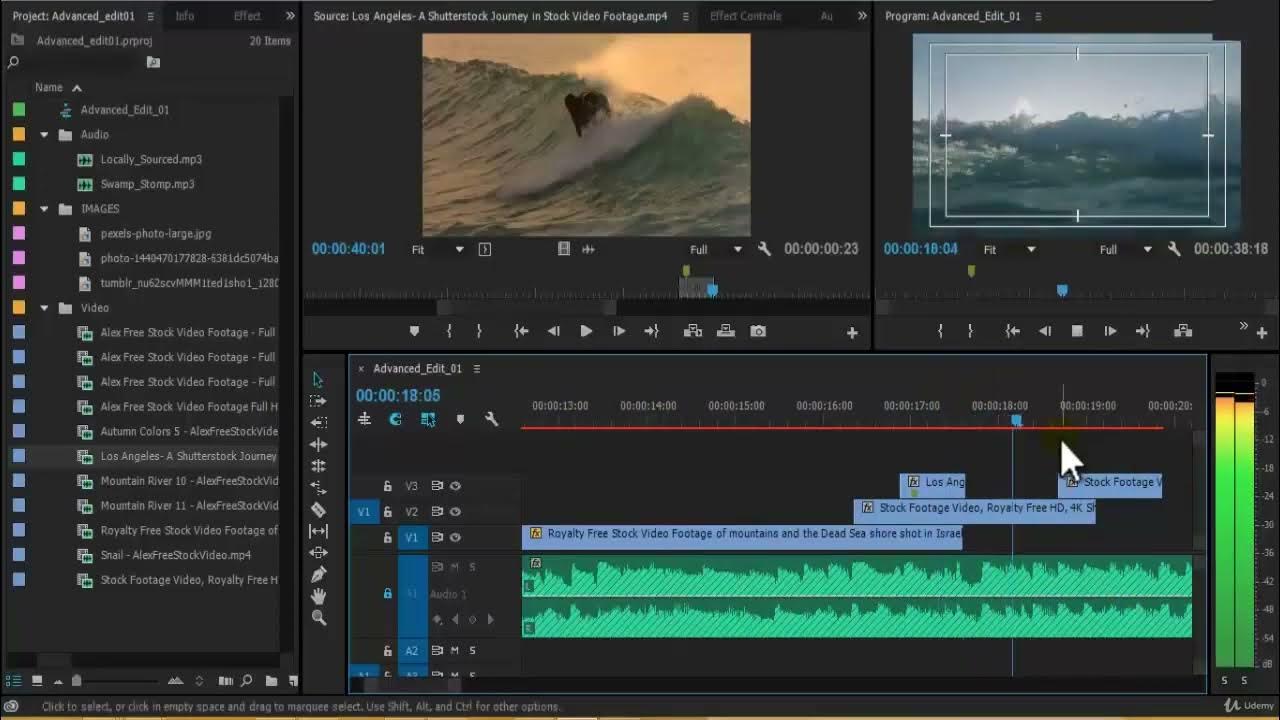1280x720 pixels.
Task: Select the Hand tool
Action: 318,596
